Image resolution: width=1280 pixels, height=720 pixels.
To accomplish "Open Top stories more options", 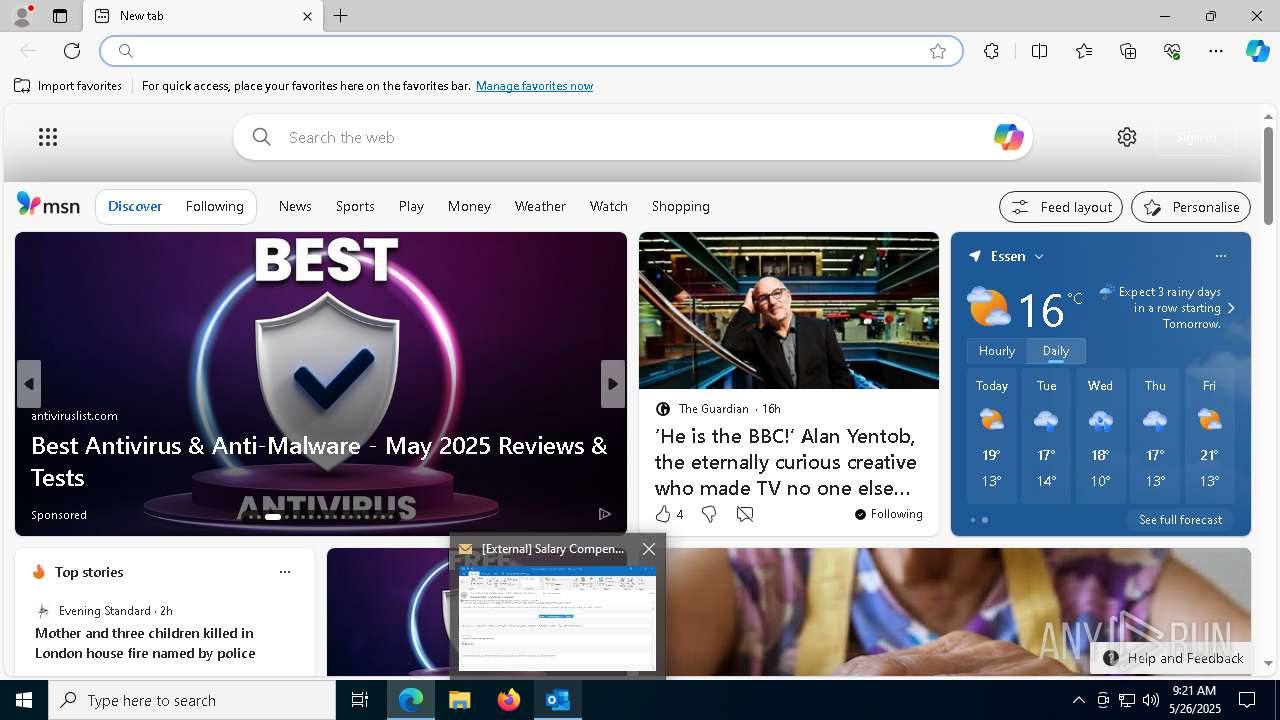I will [x=285, y=572].
